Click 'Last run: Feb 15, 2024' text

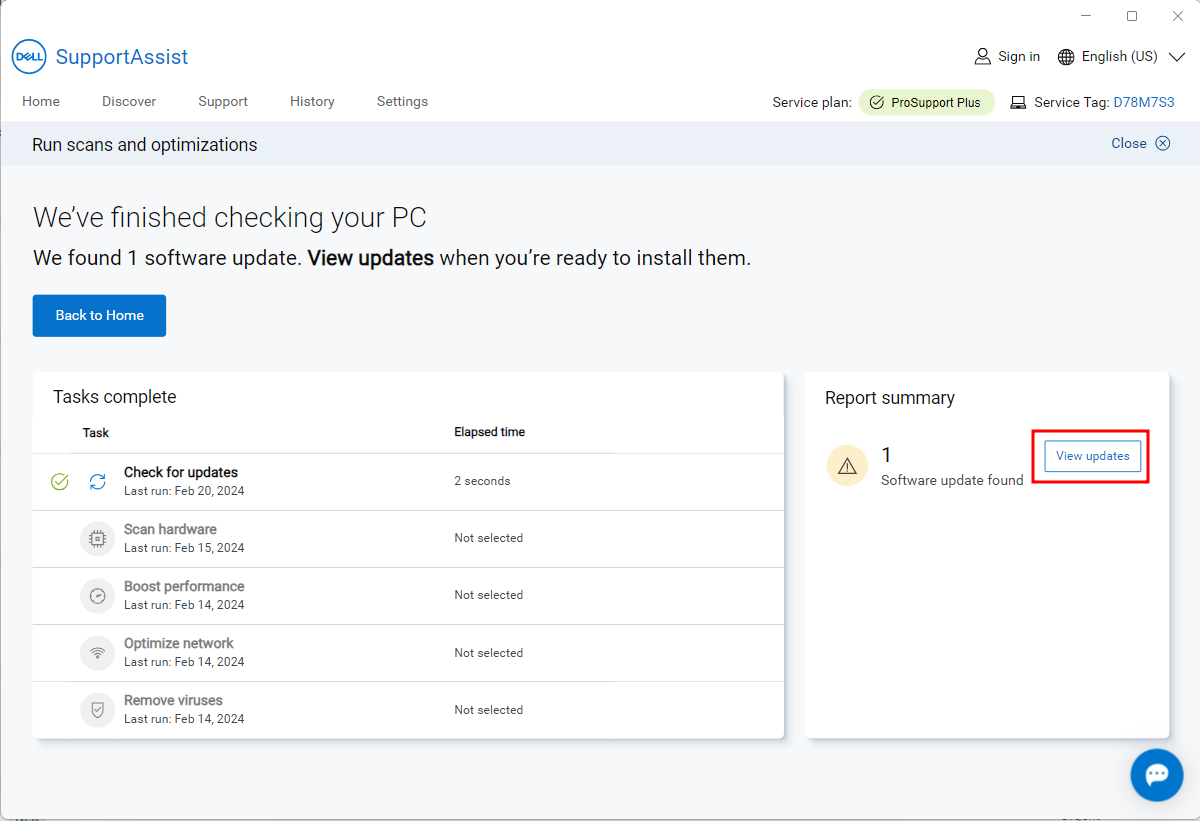pos(184,548)
